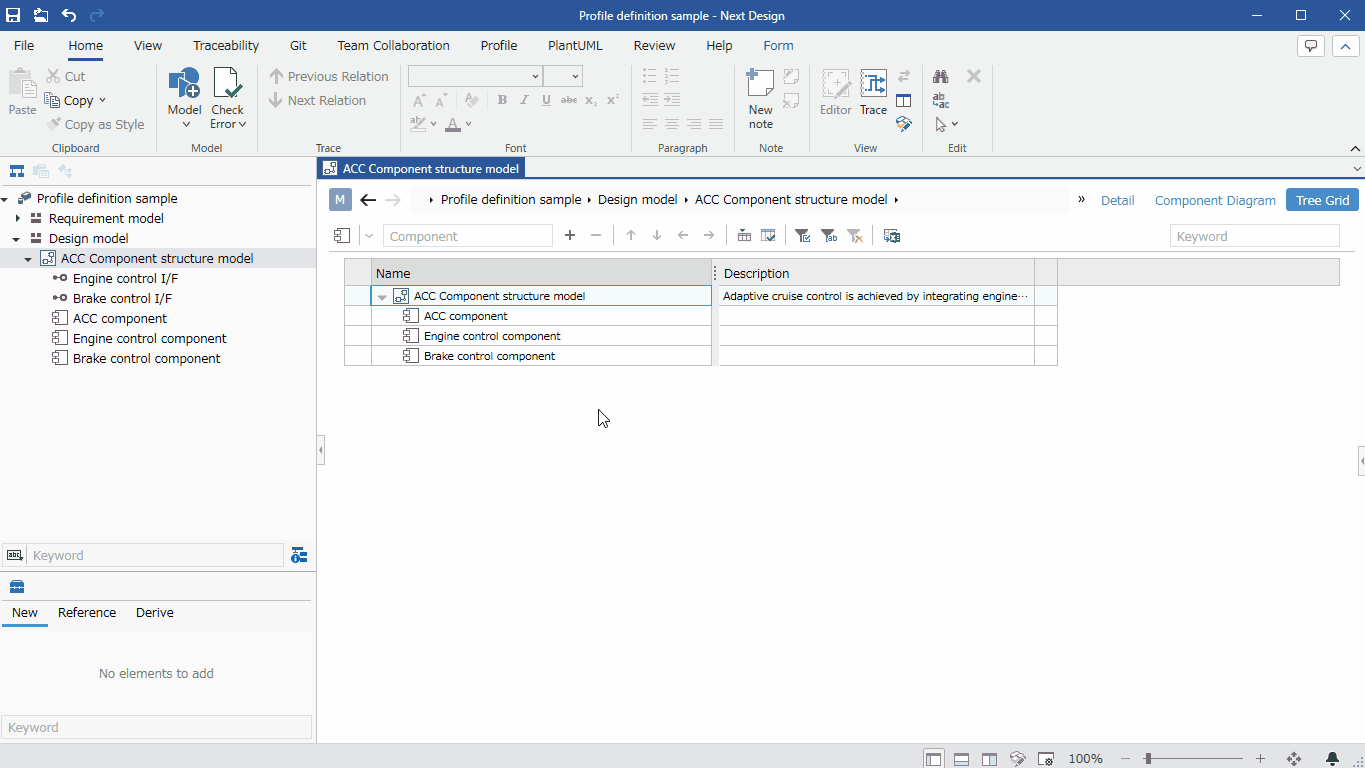Viewport: 1365px width, 768px height.
Task: Click the Undo arrow in title bar
Action: pyautogui.click(x=69, y=15)
